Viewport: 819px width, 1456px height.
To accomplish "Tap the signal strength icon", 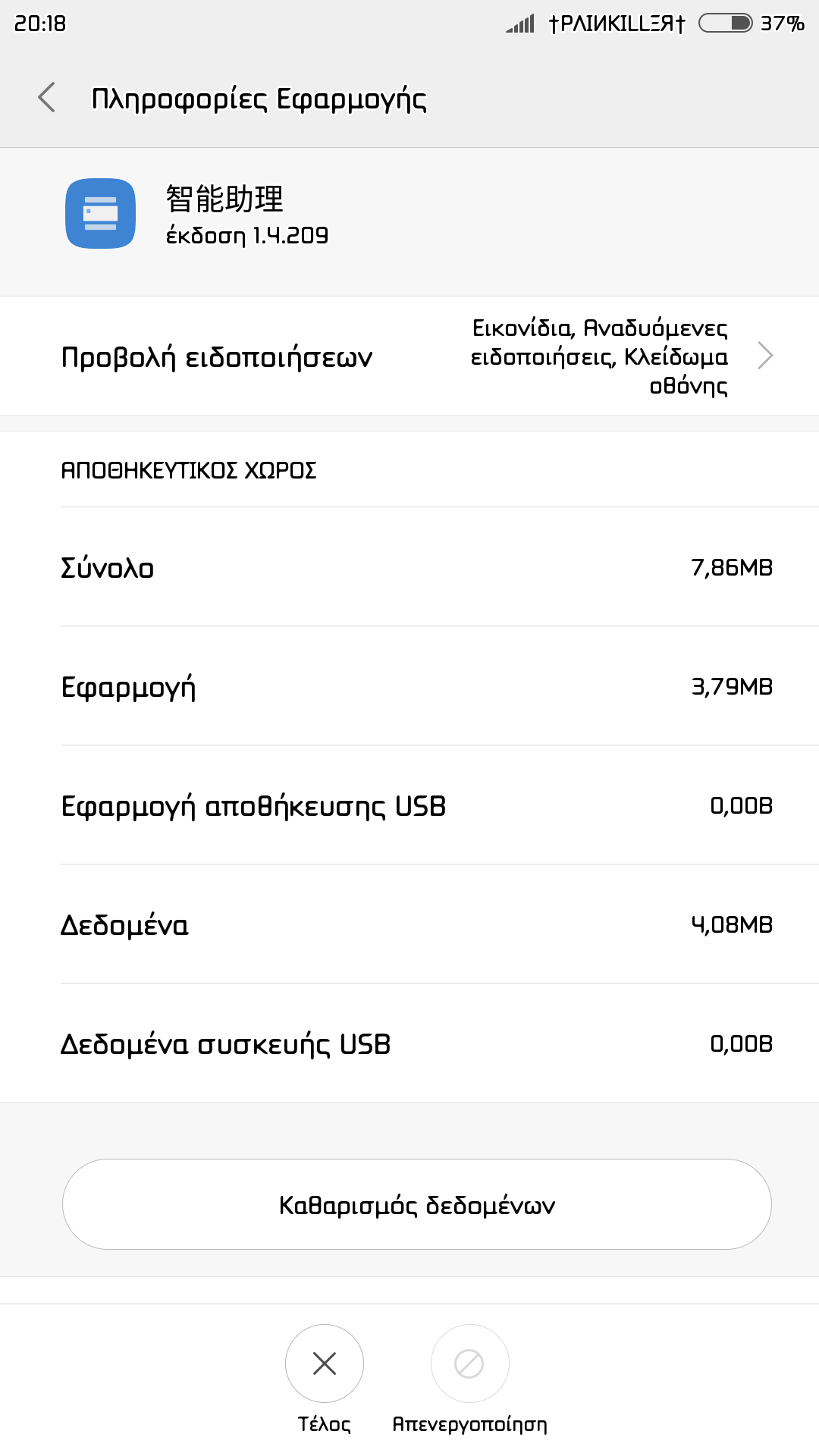I will coord(521,24).
